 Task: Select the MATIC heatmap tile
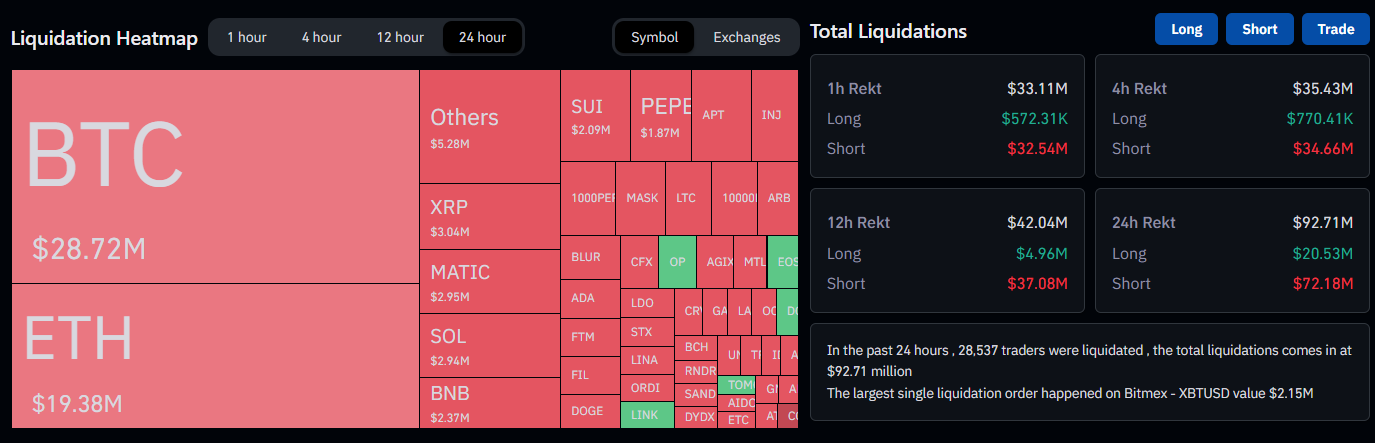(x=489, y=281)
